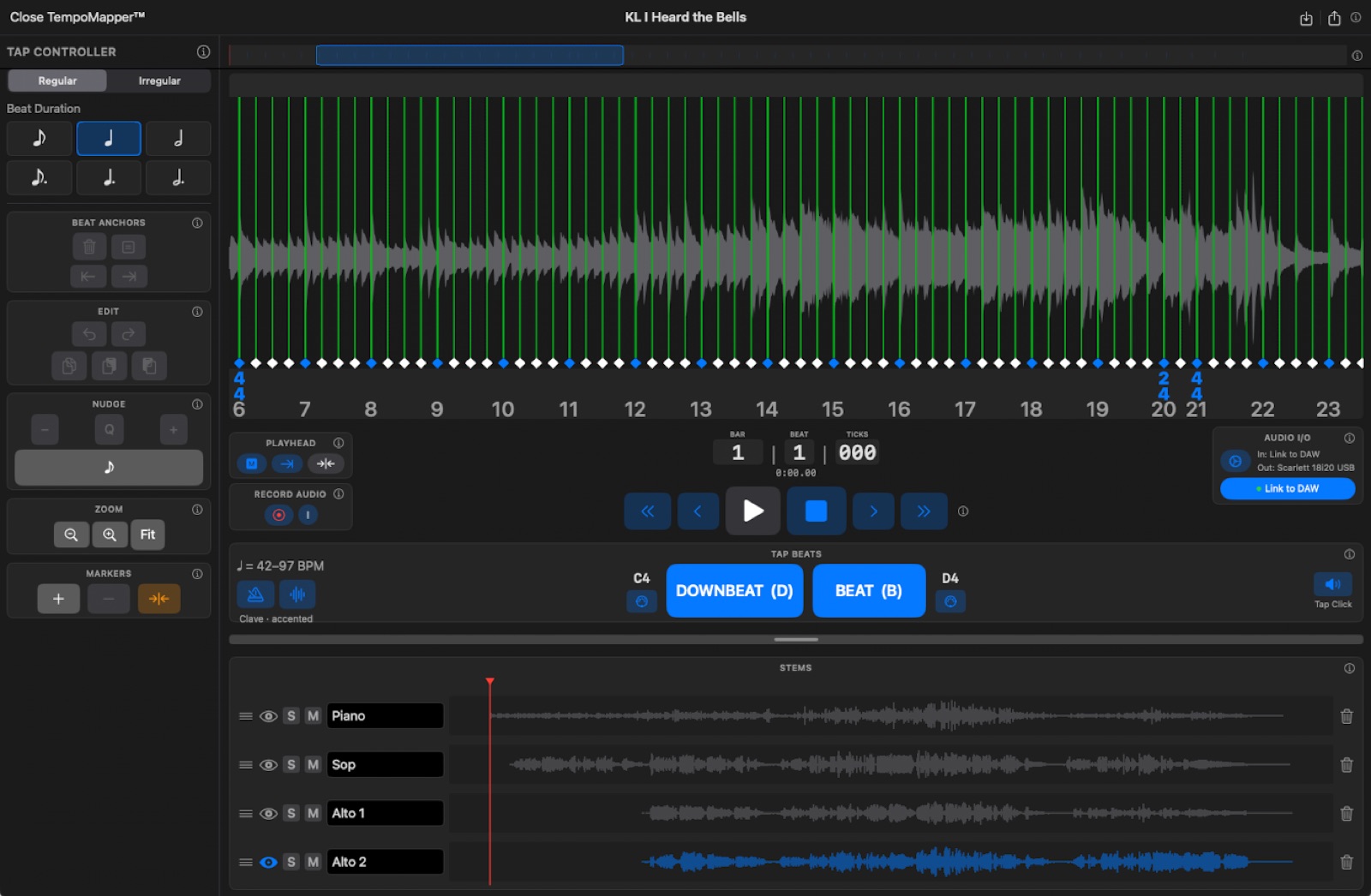The width and height of the screenshot is (1371, 896).
Task: Click the middle copy icon in Edit
Action: pos(109,366)
